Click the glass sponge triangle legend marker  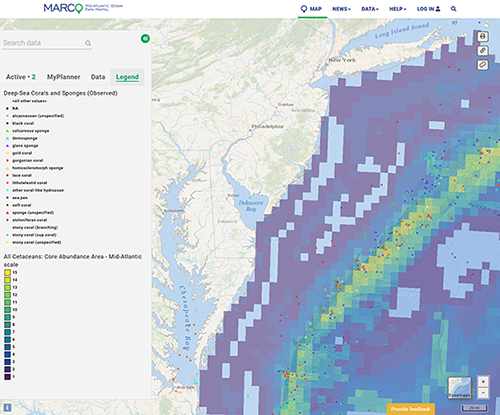(7, 146)
